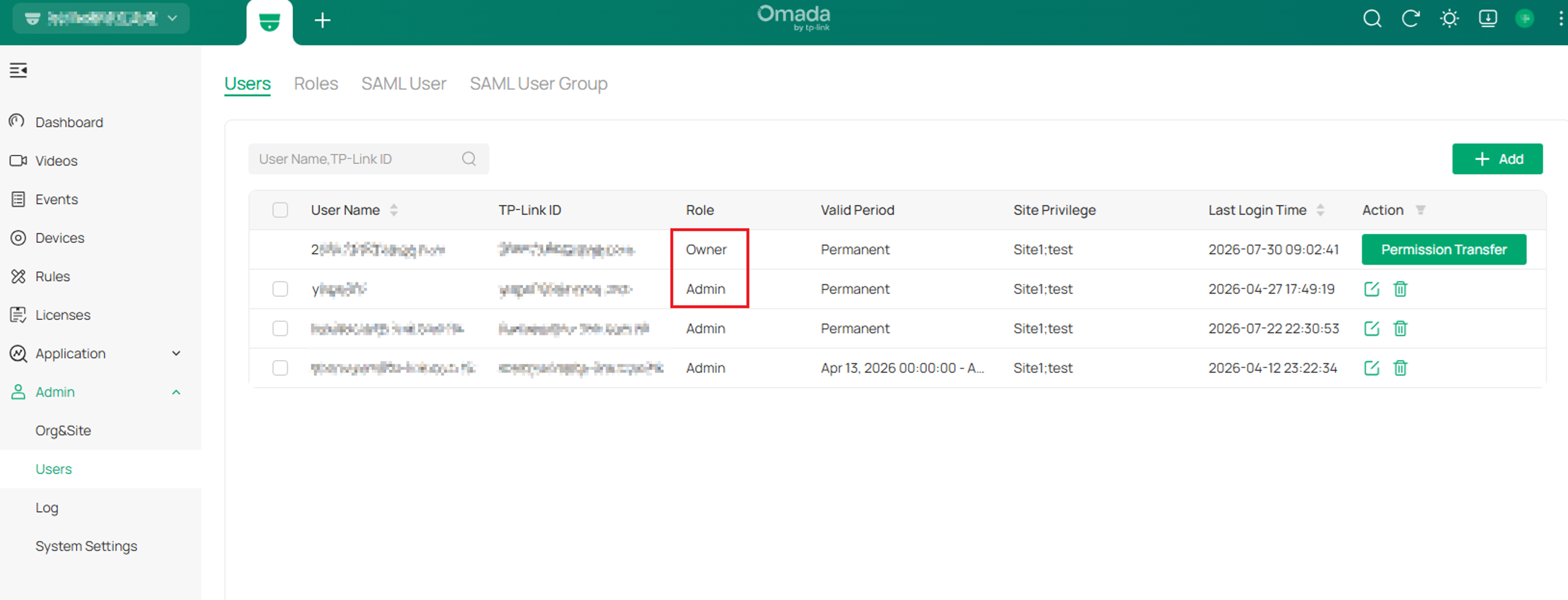Open System Settings under Admin
The width and height of the screenshot is (1568, 600).
[86, 546]
